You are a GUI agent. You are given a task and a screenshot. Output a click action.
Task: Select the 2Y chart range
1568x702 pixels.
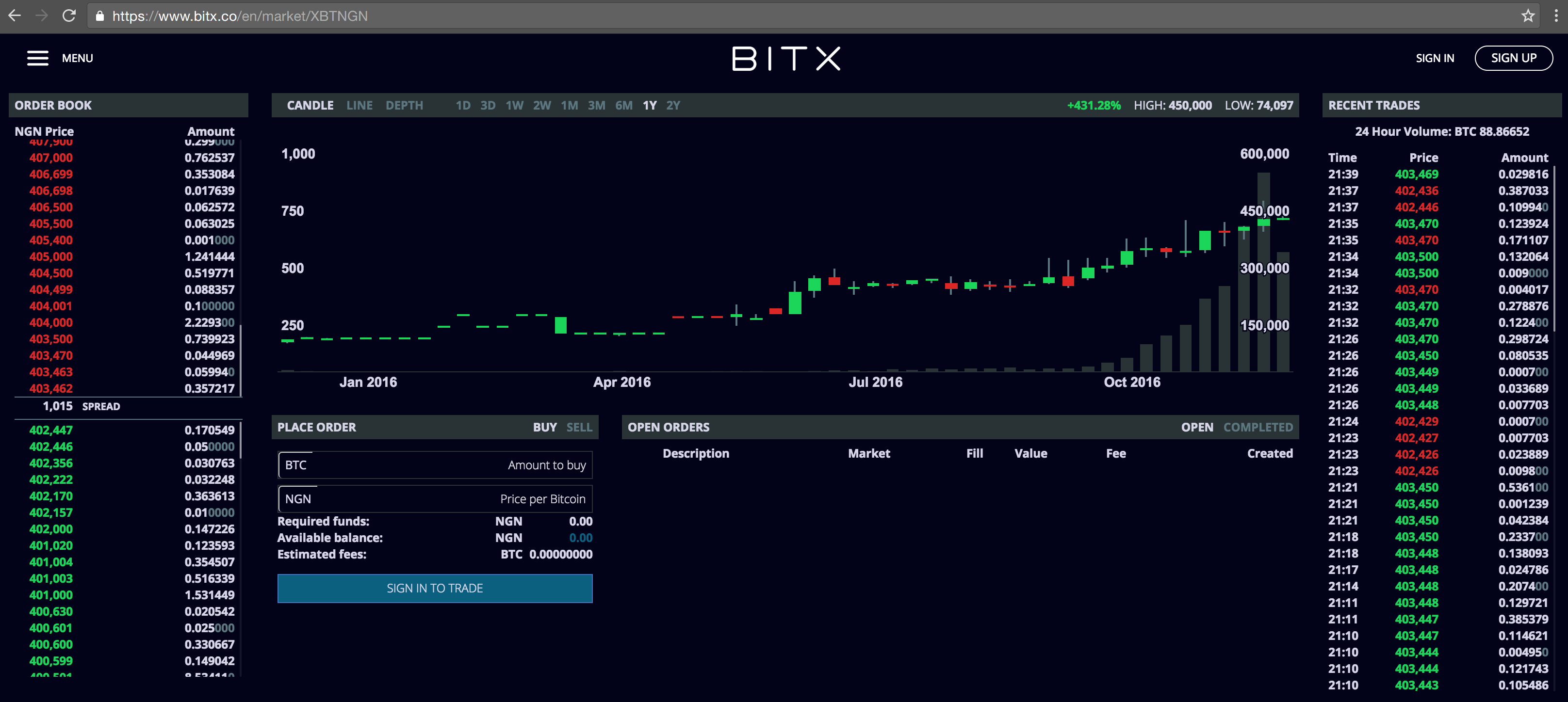coord(672,105)
